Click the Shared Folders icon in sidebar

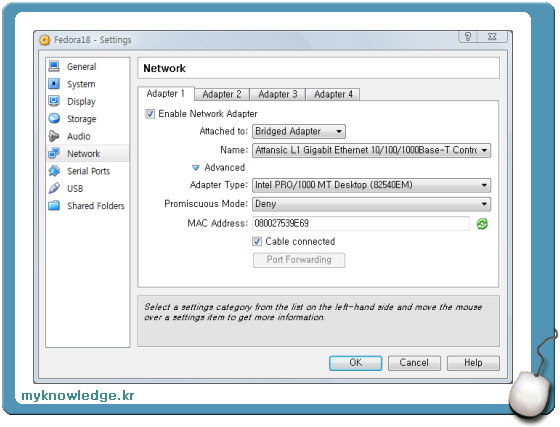point(54,205)
